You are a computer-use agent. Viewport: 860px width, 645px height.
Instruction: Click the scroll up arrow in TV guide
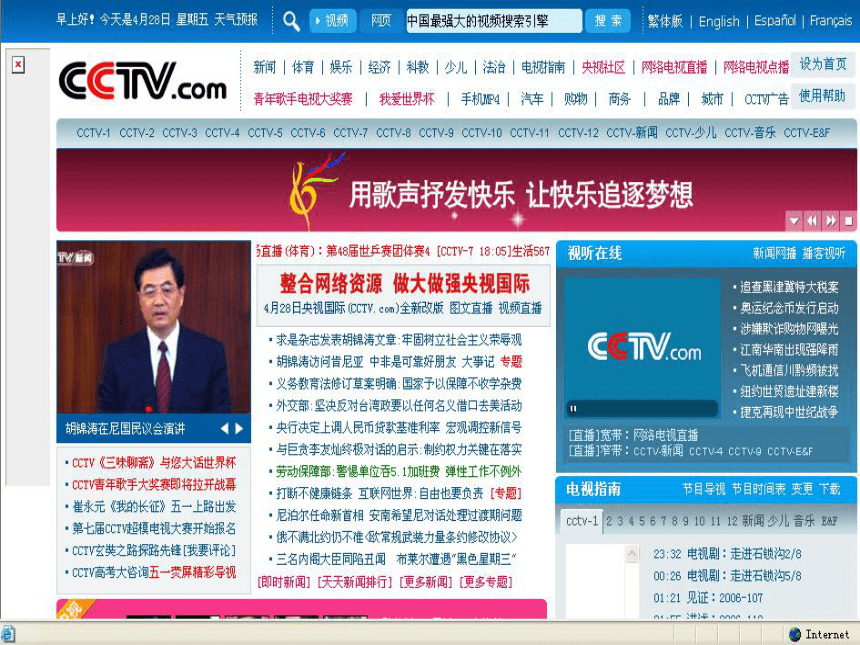pos(632,553)
